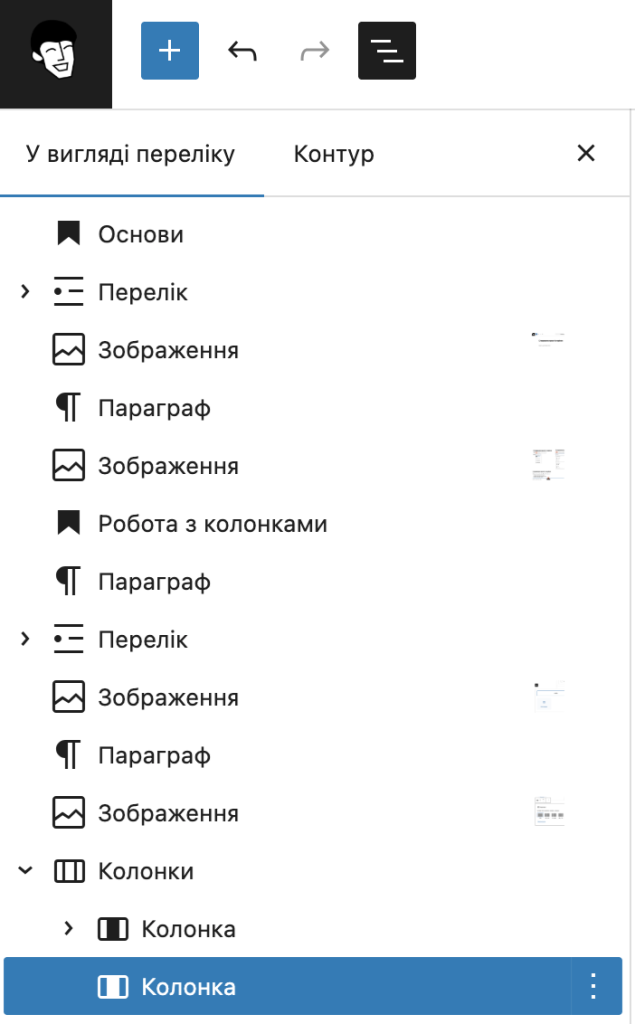Click the blue block inserter plus button

[x=170, y=50]
